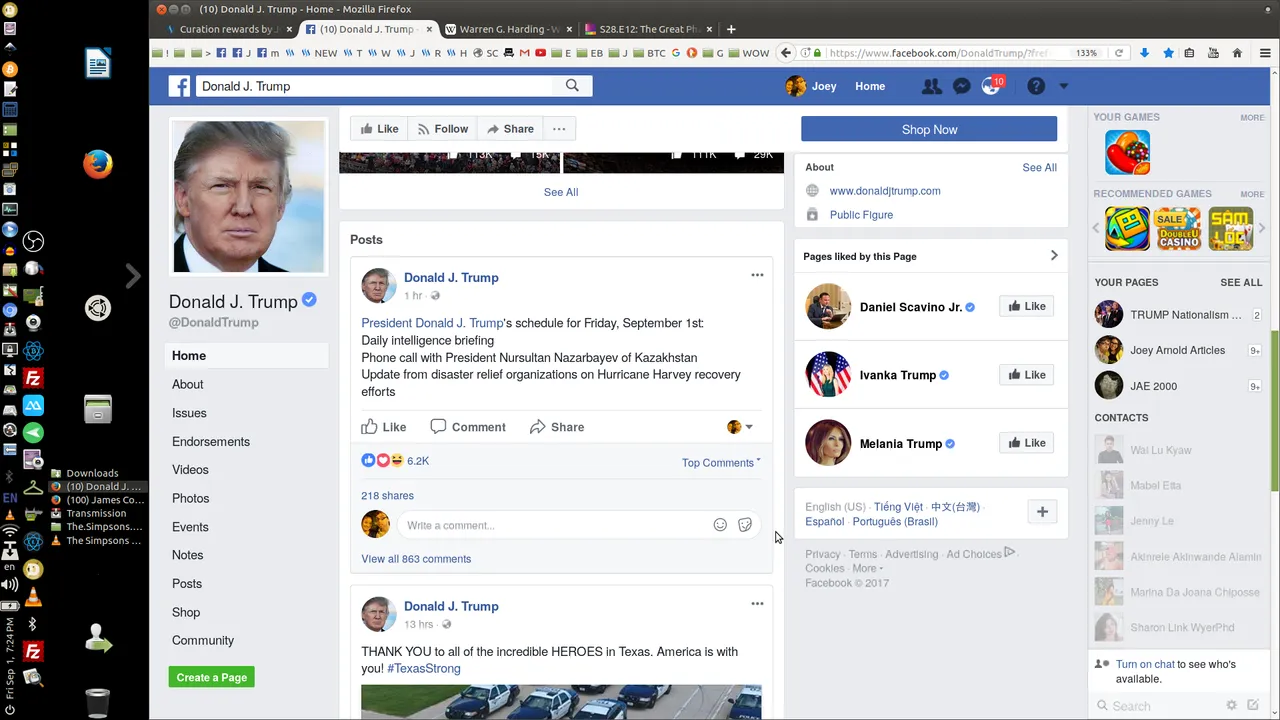Switch to Curation rewards browser tab
Viewport: 1280px width, 720px height.
(227, 29)
